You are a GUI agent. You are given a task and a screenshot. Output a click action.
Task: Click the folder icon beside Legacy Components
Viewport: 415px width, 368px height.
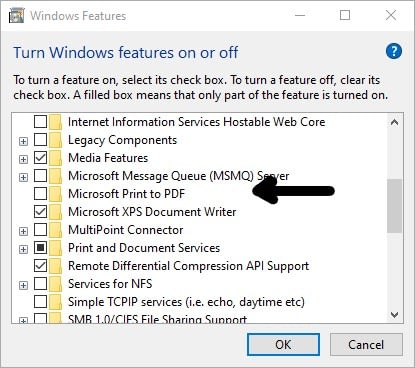point(55,140)
